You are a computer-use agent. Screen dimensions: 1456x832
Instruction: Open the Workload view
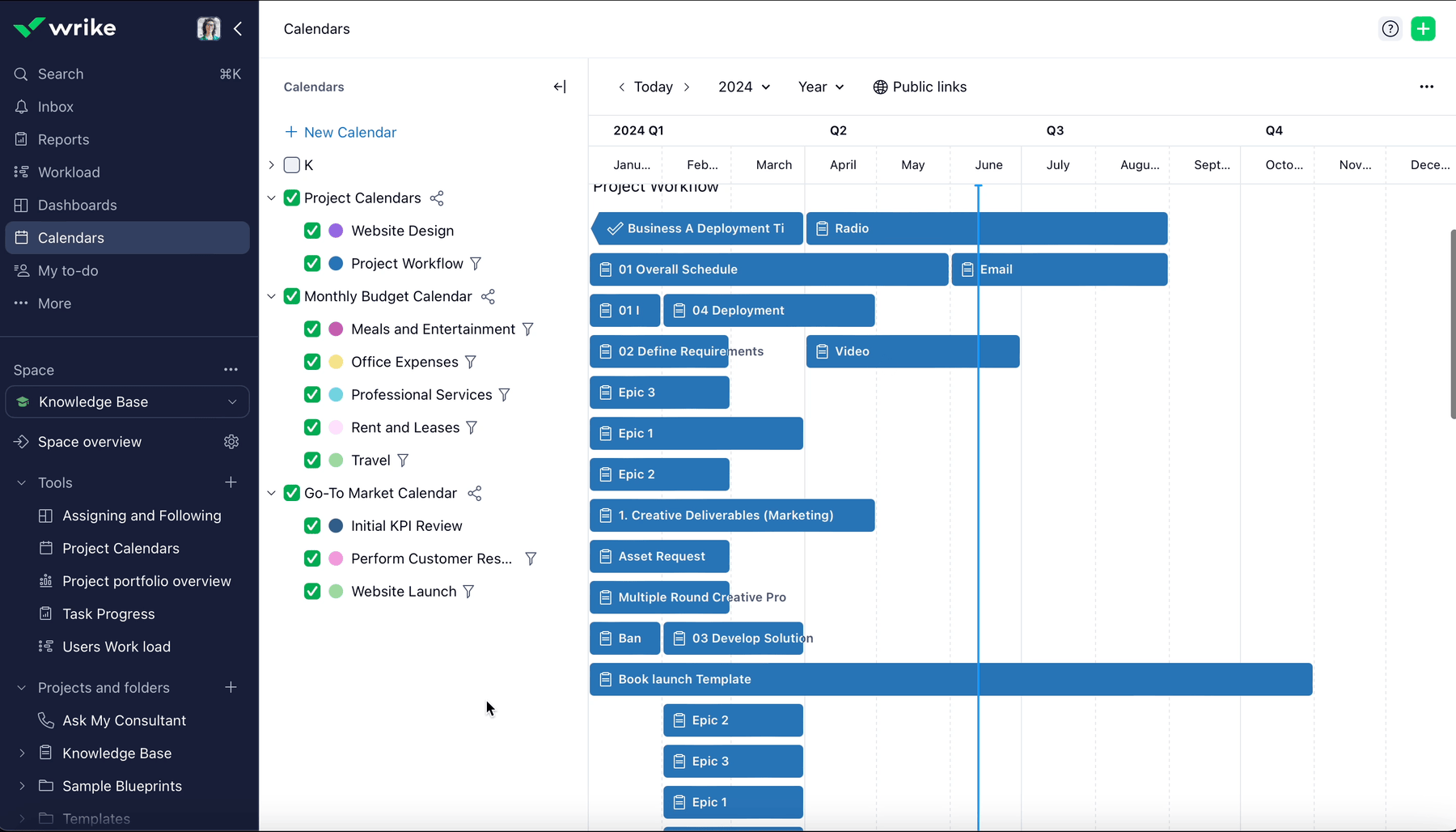point(68,172)
